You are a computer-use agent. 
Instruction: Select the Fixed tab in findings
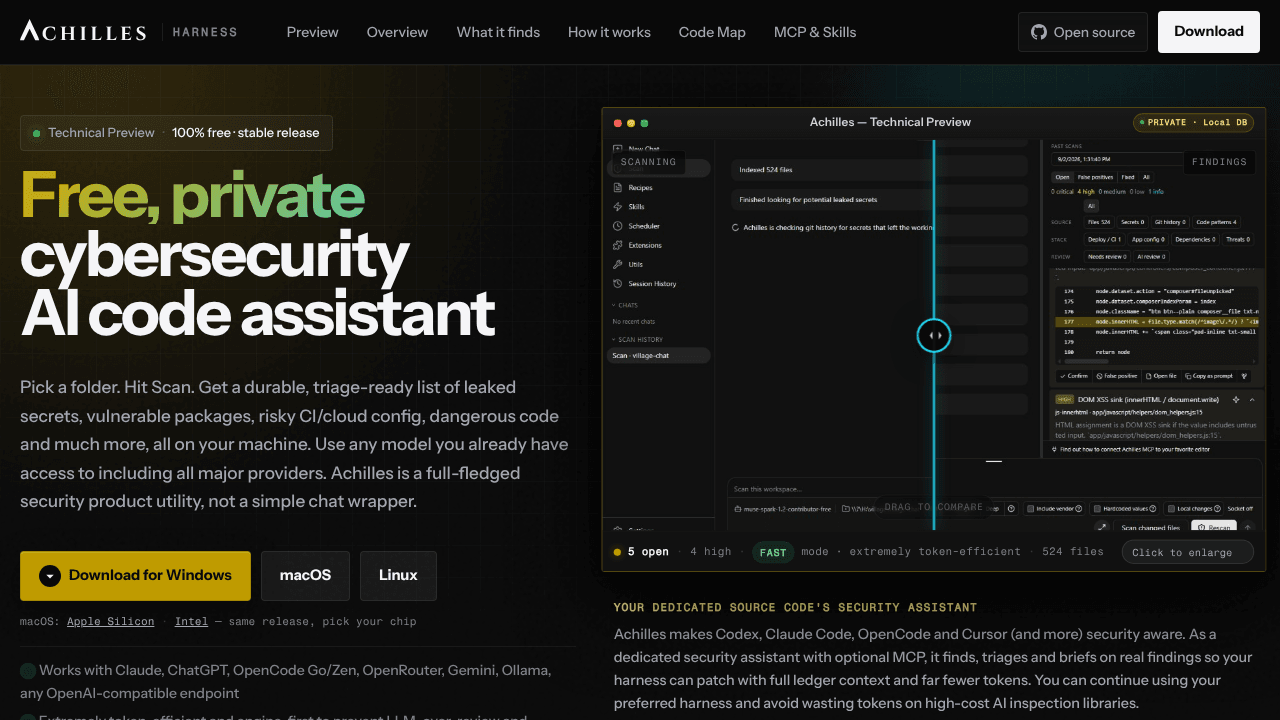(x=1127, y=177)
